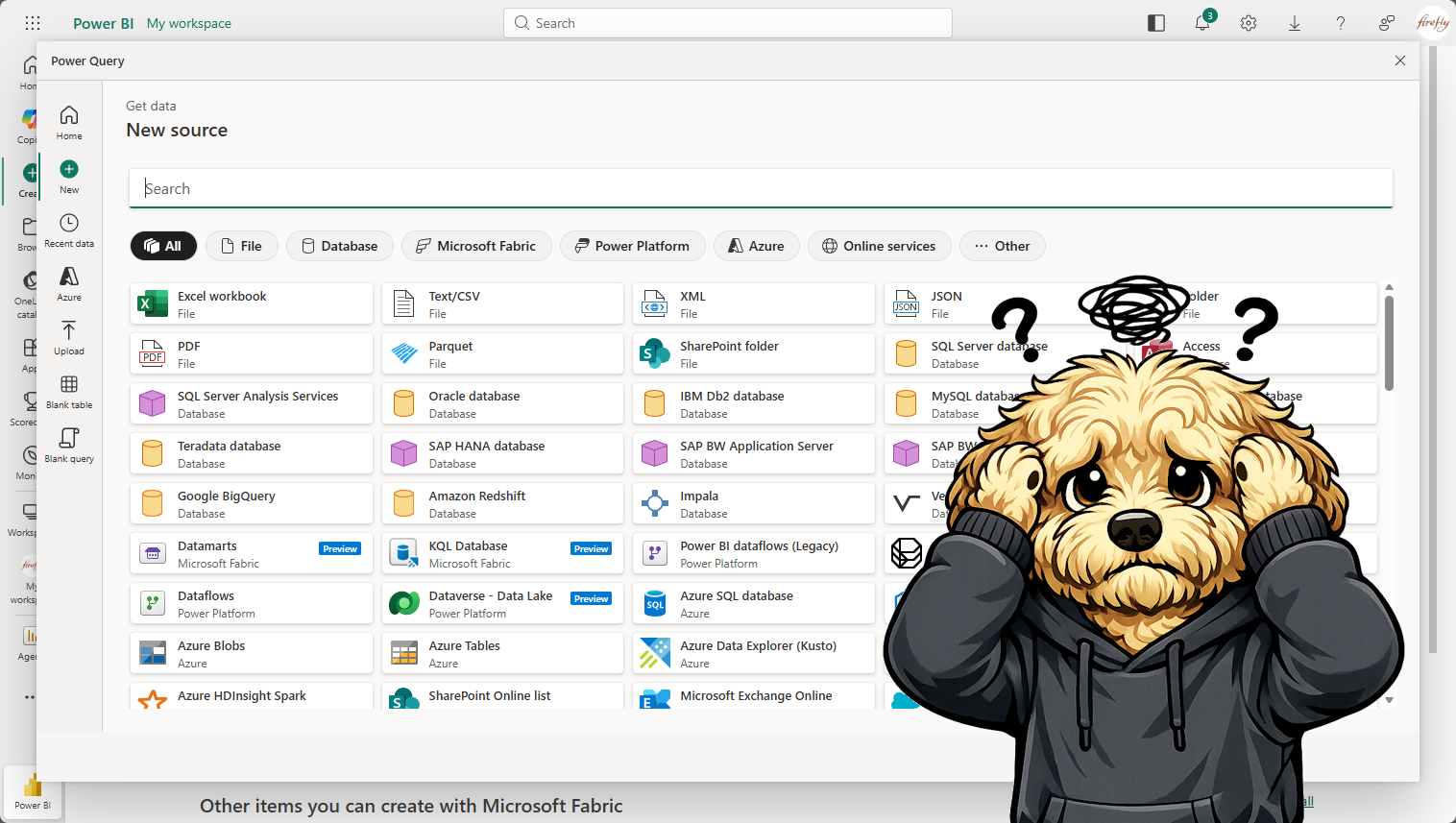Filter sources by Database category
Screen dimensions: 1456x823
click(x=340, y=246)
